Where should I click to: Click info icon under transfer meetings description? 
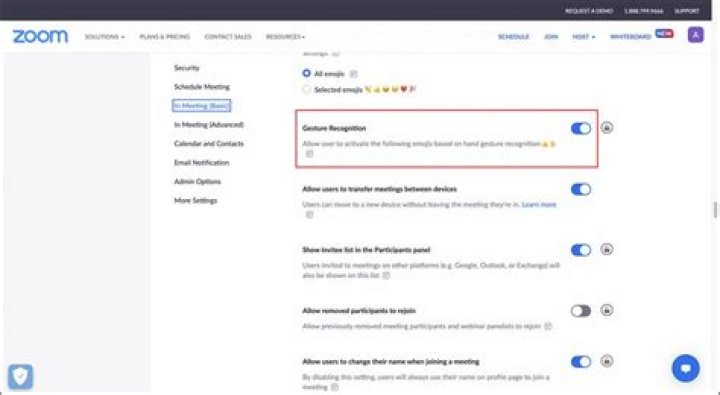pyautogui.click(x=309, y=214)
